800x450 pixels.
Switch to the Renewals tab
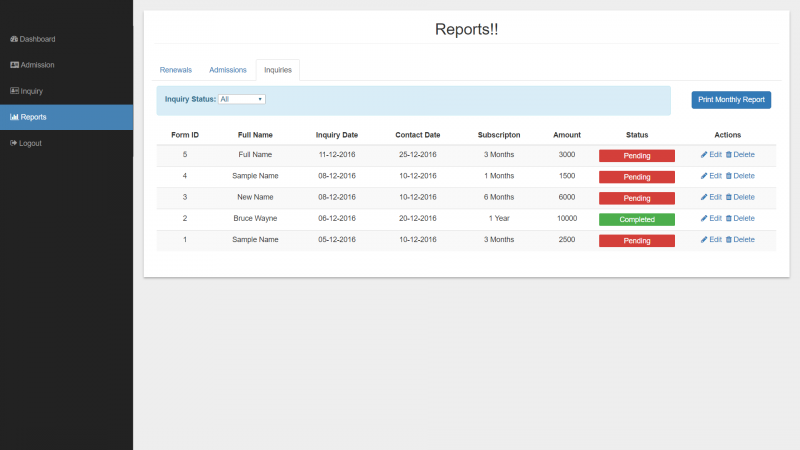(176, 70)
